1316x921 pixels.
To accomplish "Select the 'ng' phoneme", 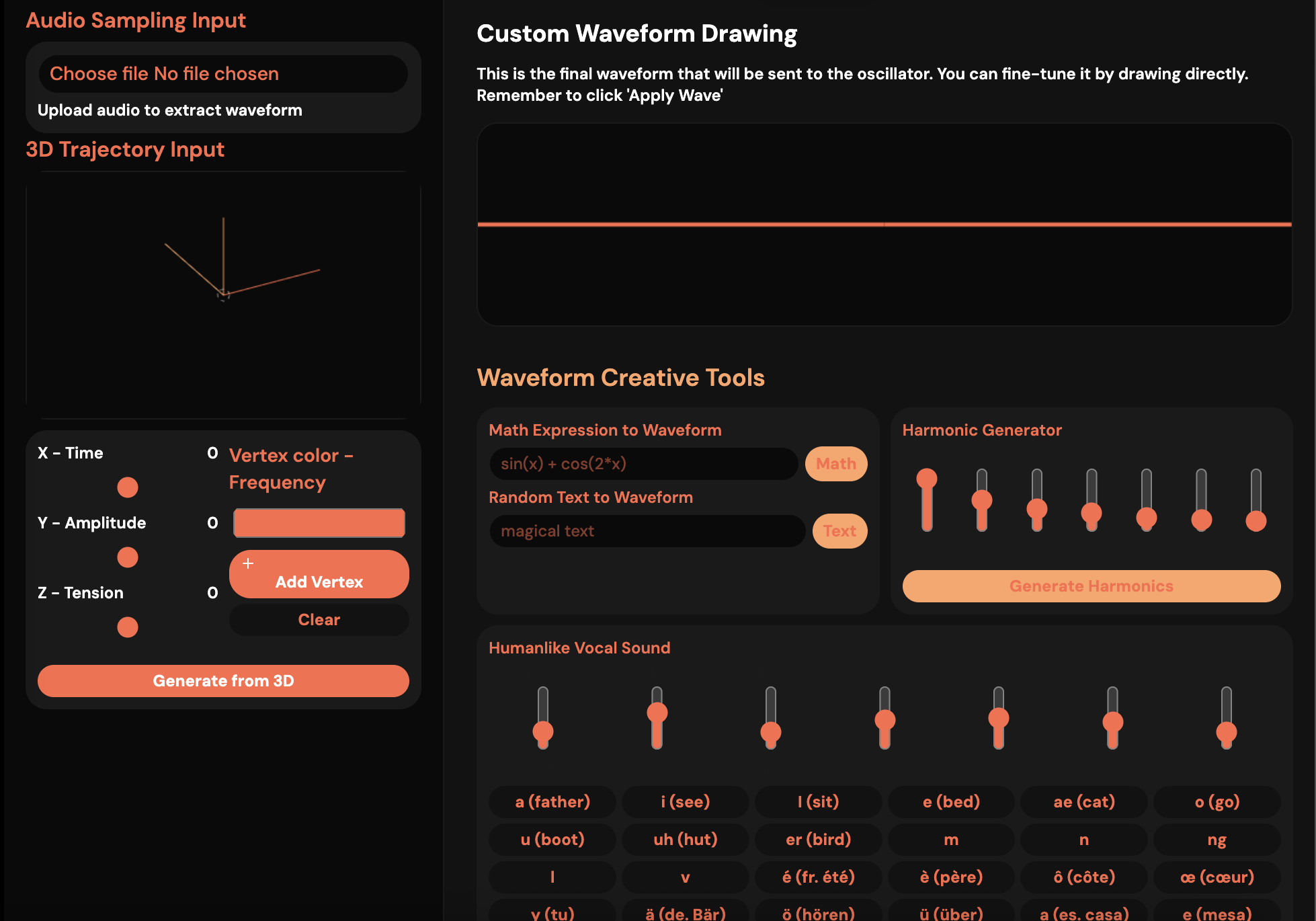I will coord(1216,839).
